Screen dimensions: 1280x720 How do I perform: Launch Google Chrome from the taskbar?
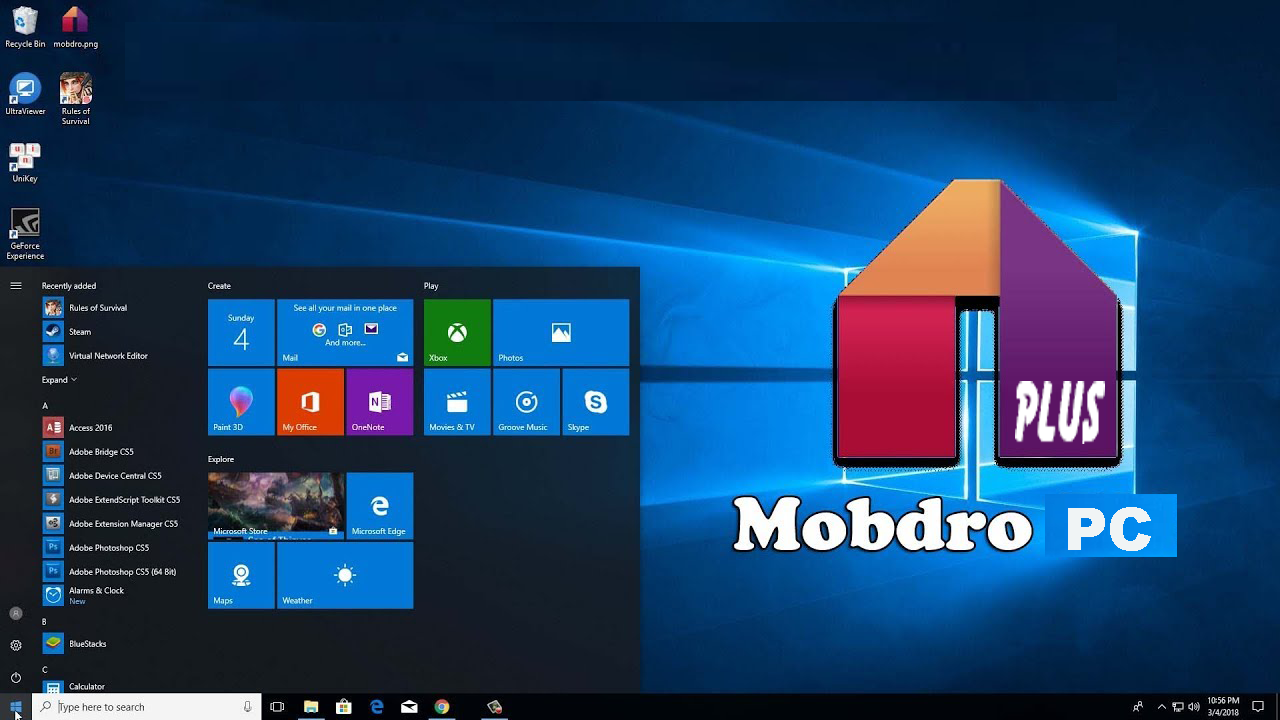point(442,707)
